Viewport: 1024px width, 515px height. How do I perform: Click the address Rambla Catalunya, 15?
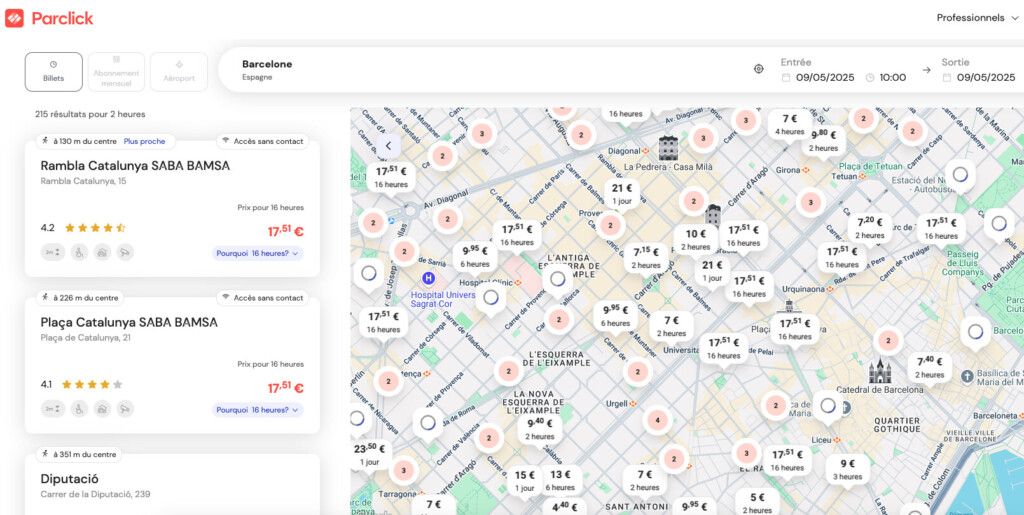pos(83,181)
